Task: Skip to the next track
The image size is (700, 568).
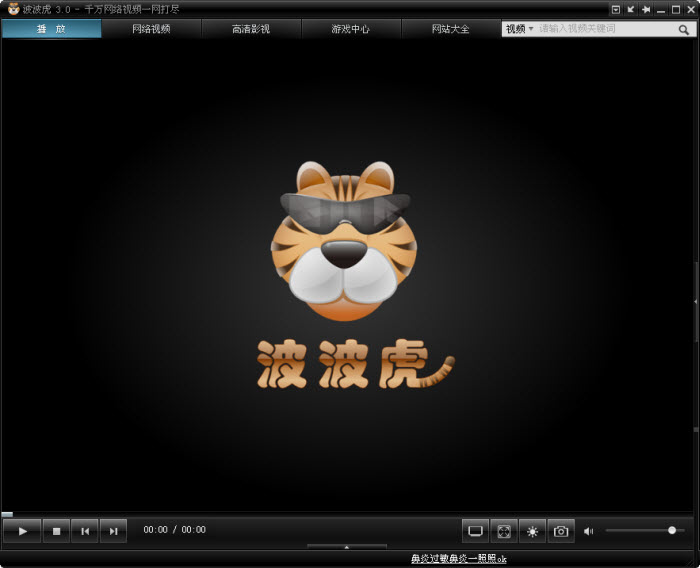Action: click(x=114, y=531)
